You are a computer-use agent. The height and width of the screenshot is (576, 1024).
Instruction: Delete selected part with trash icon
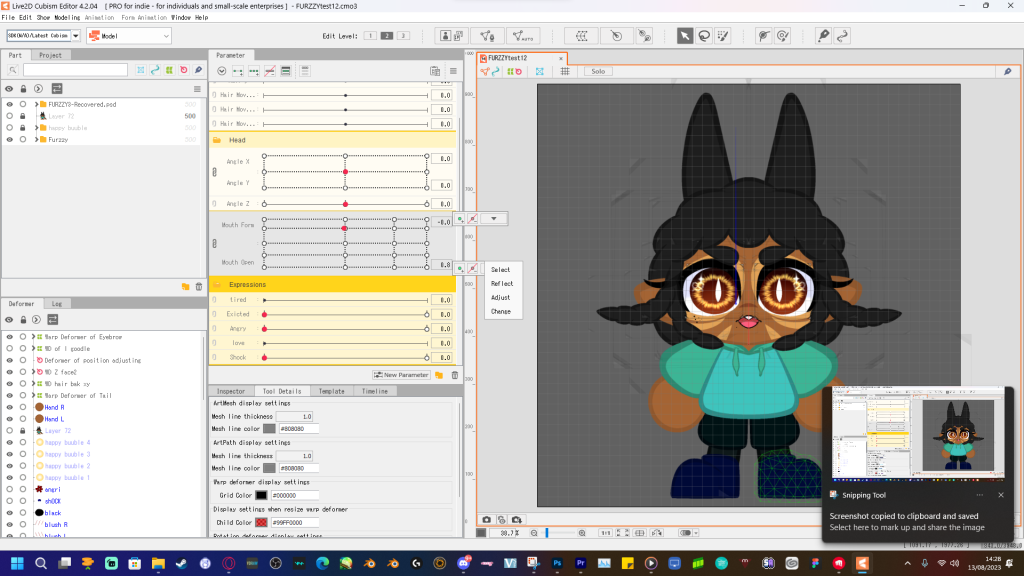click(199, 287)
